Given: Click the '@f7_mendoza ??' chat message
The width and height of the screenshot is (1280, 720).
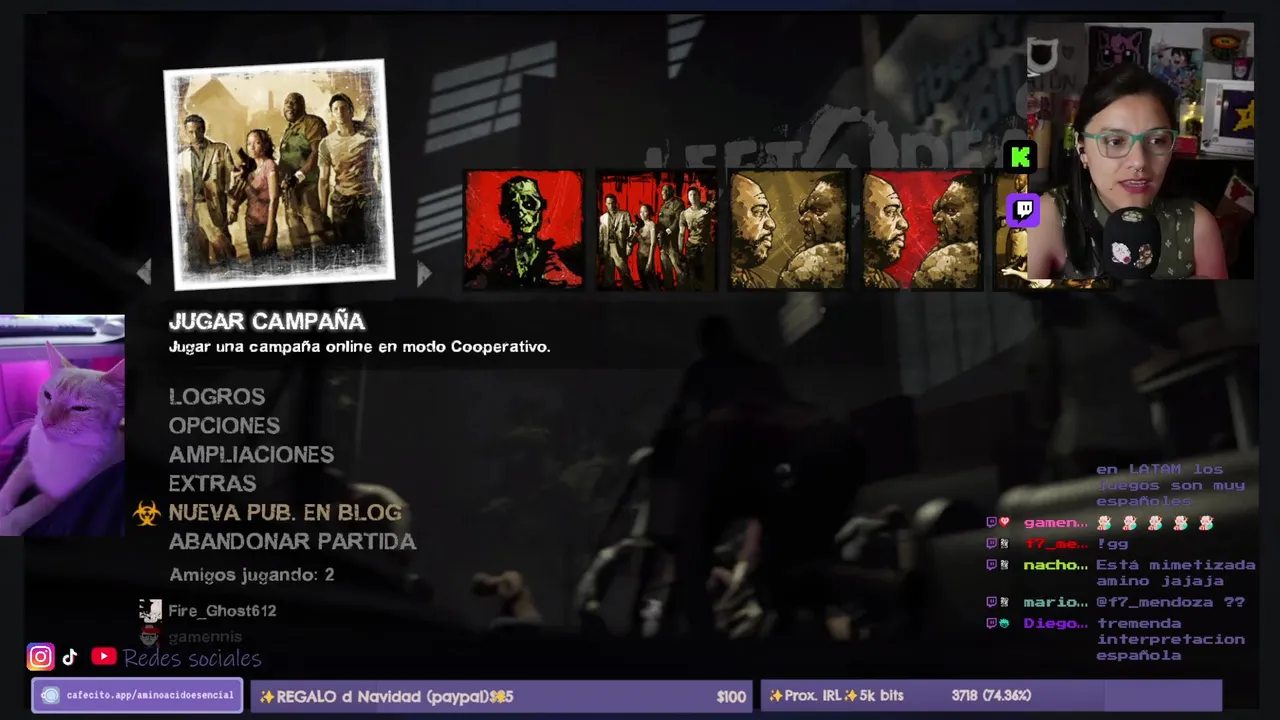Looking at the screenshot, I should point(1170,602).
